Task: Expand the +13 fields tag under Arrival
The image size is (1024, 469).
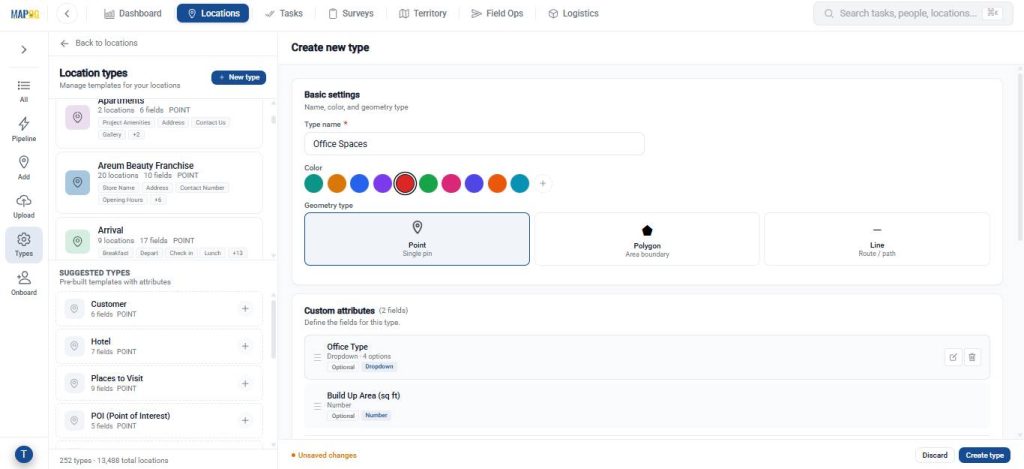Action: click(x=238, y=253)
